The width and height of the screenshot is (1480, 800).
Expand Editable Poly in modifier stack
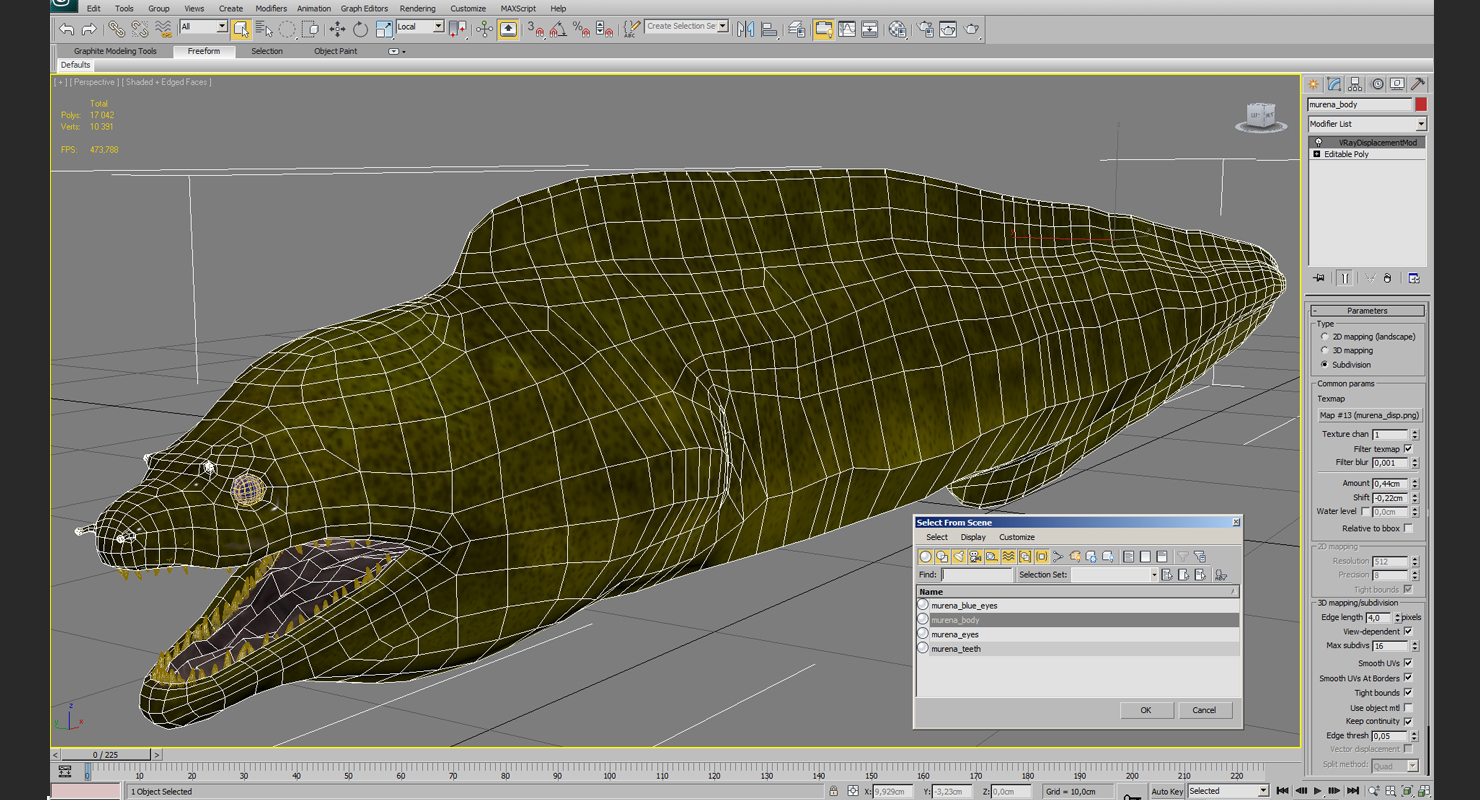tap(1317, 154)
